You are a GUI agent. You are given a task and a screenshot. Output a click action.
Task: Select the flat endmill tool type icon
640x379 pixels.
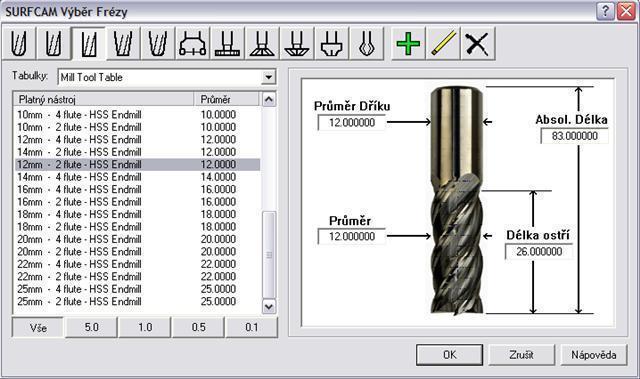[89, 44]
